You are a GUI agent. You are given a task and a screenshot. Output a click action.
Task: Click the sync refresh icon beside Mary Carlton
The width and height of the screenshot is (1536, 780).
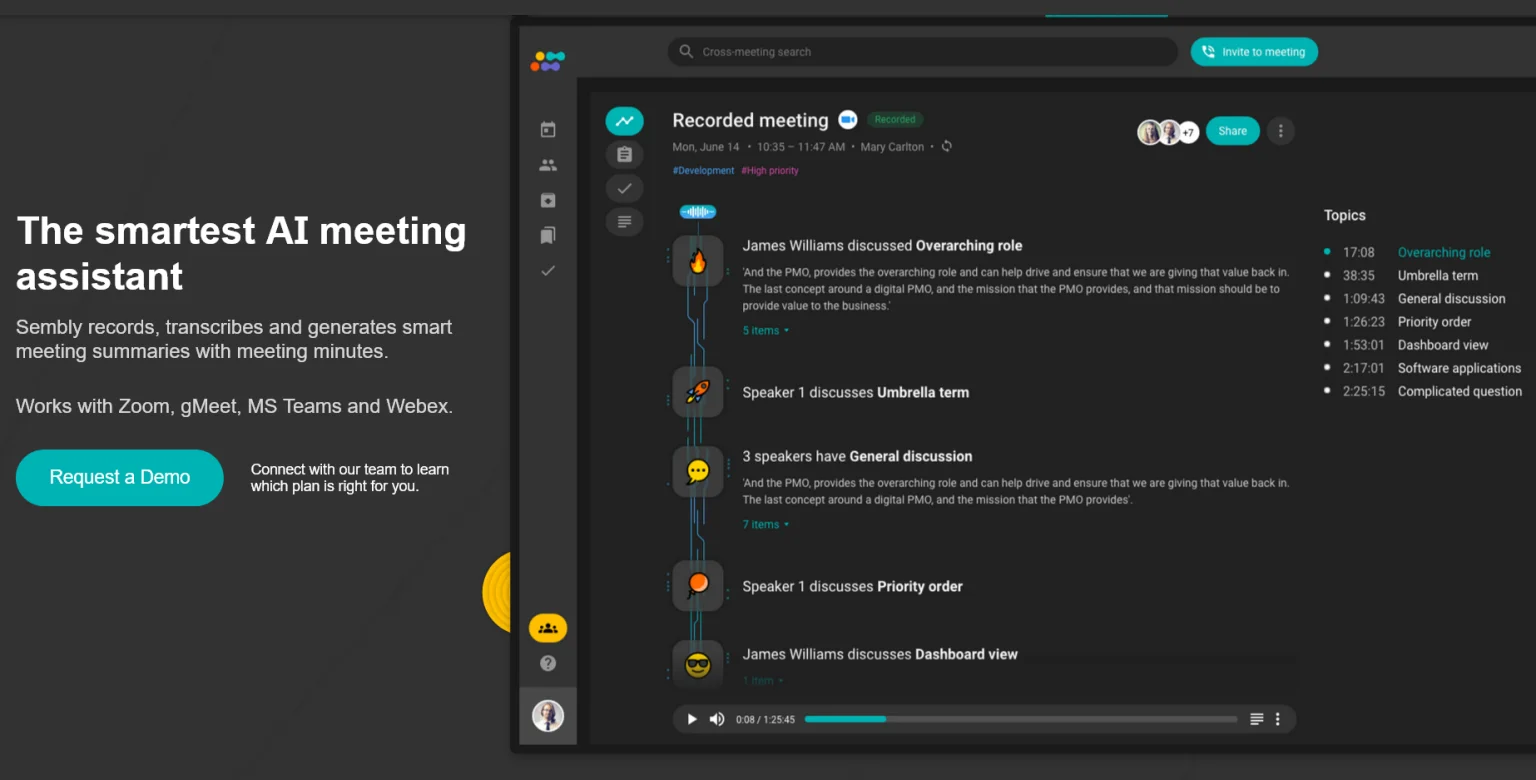(946, 146)
